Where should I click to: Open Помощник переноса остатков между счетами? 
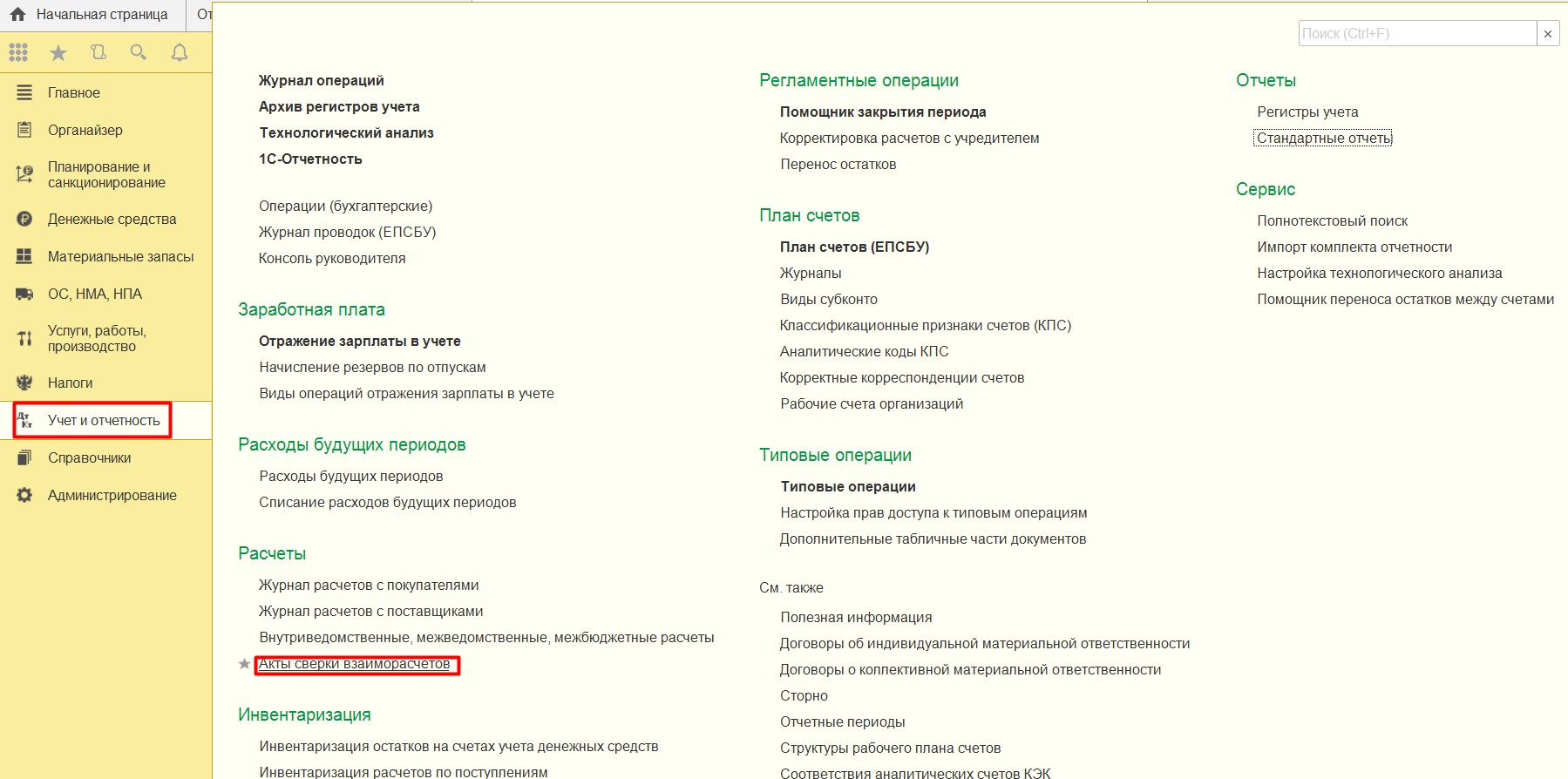pos(1405,299)
